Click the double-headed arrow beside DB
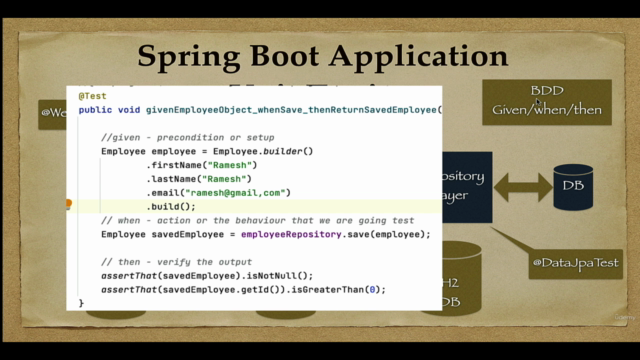Viewport: 640px width, 360px height. 523,187
